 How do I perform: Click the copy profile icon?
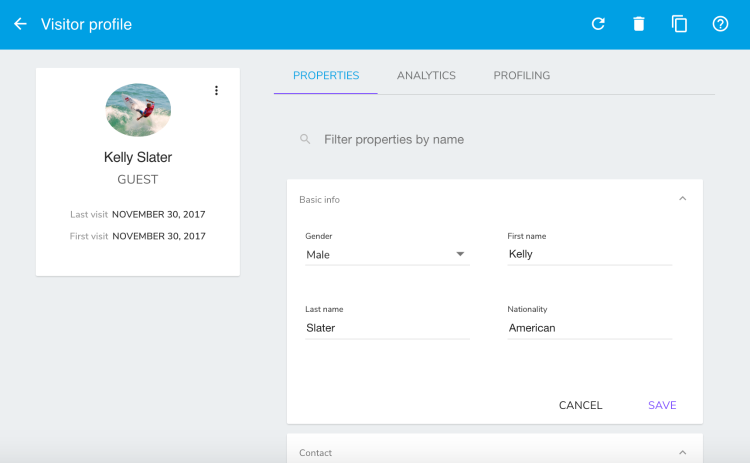pos(679,23)
